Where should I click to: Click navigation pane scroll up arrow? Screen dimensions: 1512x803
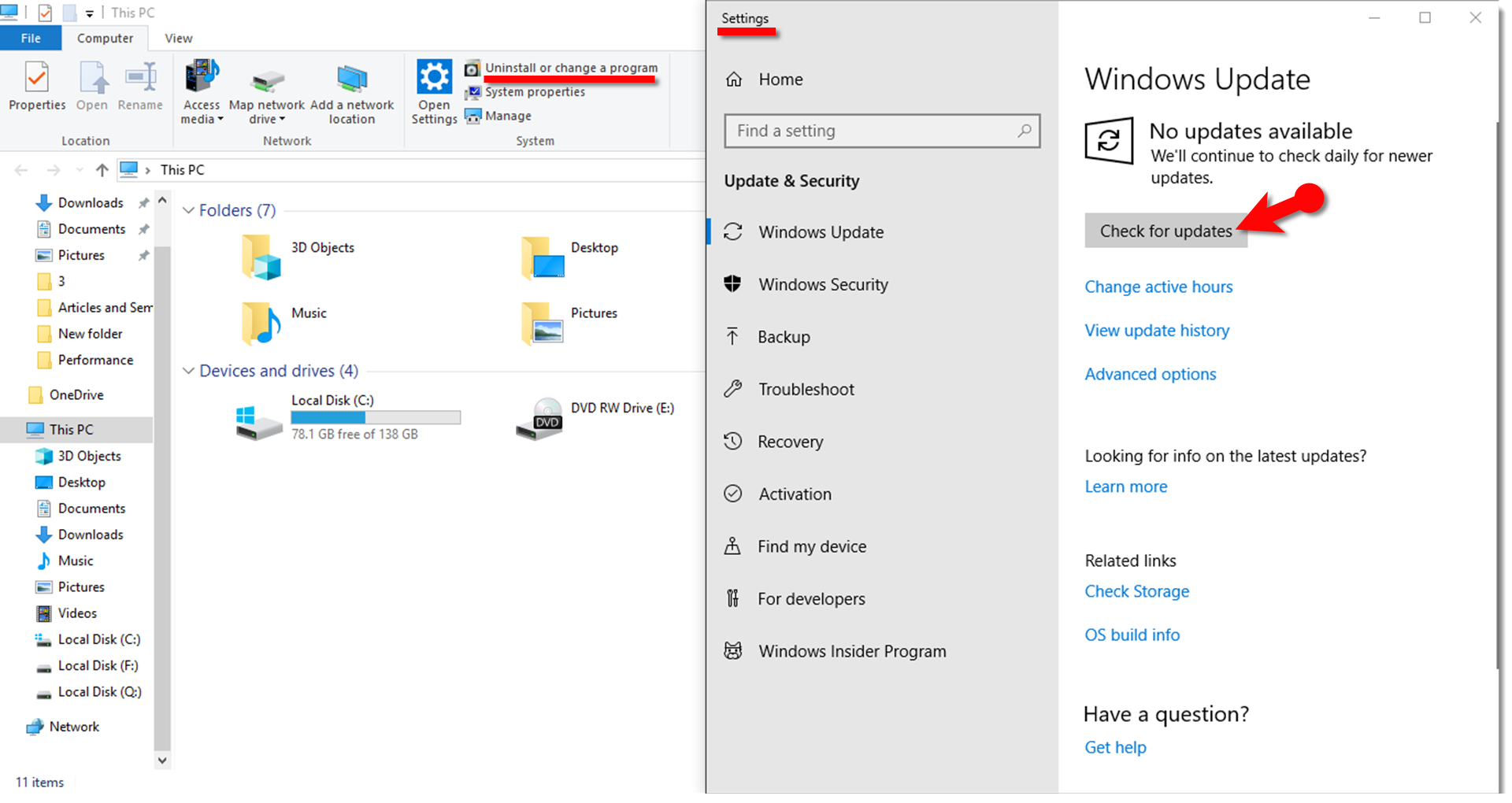point(162,200)
